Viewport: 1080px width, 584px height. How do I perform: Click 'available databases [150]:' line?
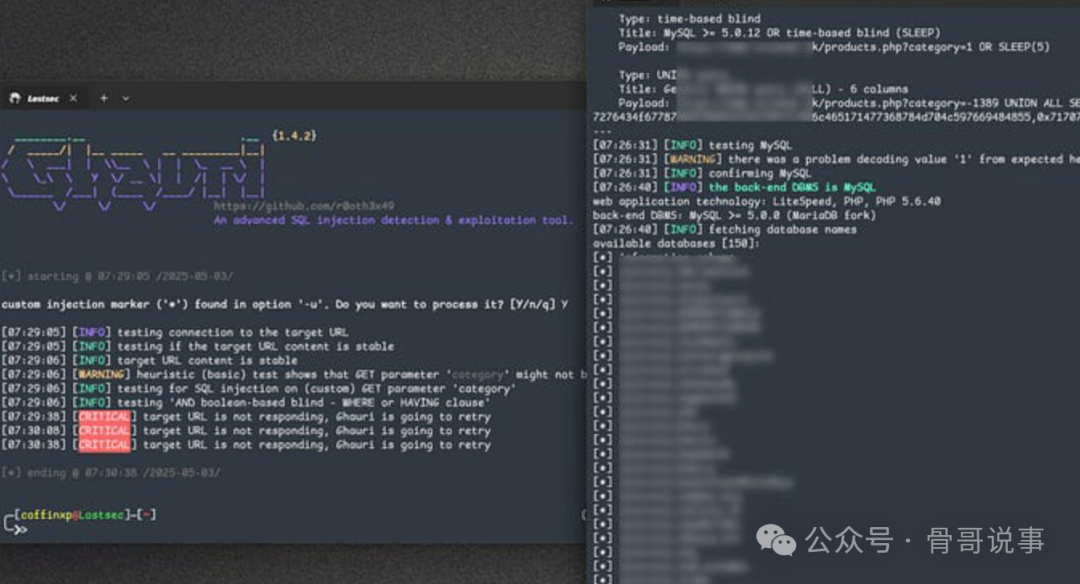click(x=676, y=244)
